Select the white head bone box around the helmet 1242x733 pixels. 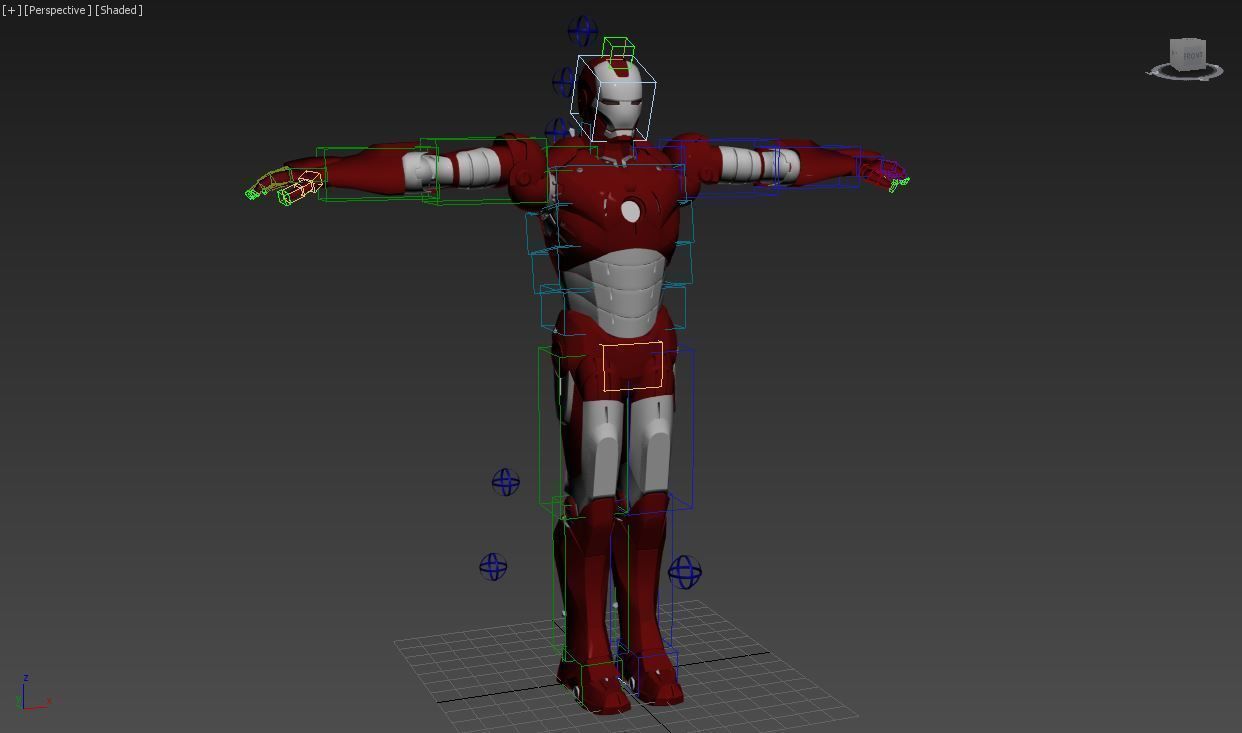[x=614, y=98]
